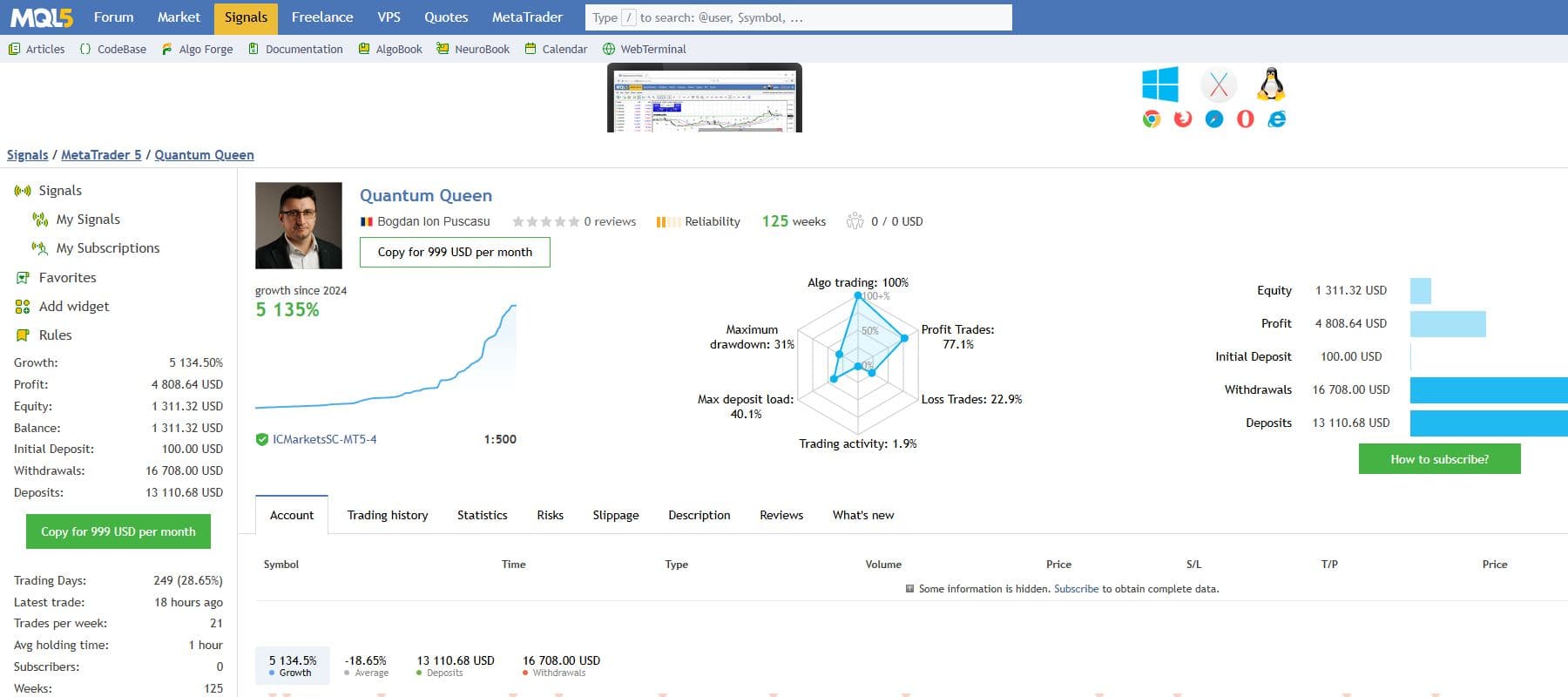Click the Windows logo icon
This screenshot has width=1568, height=697.
point(1160,85)
